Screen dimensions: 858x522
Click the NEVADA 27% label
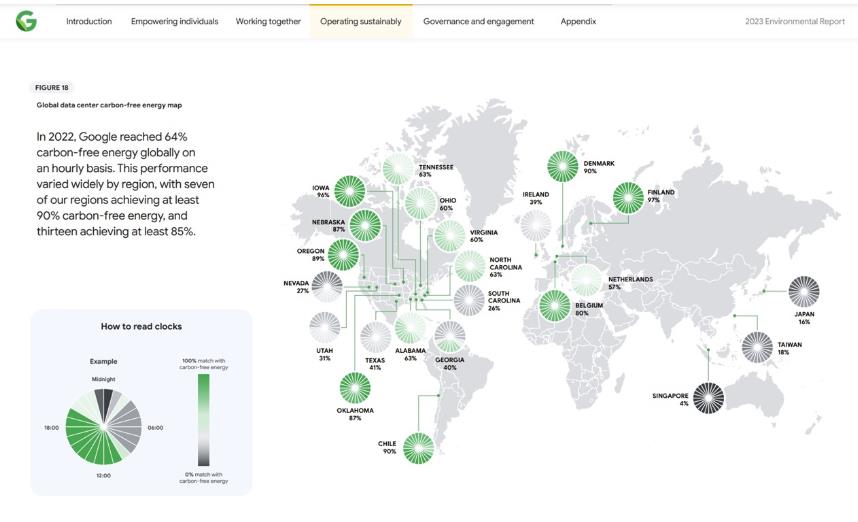click(x=296, y=287)
